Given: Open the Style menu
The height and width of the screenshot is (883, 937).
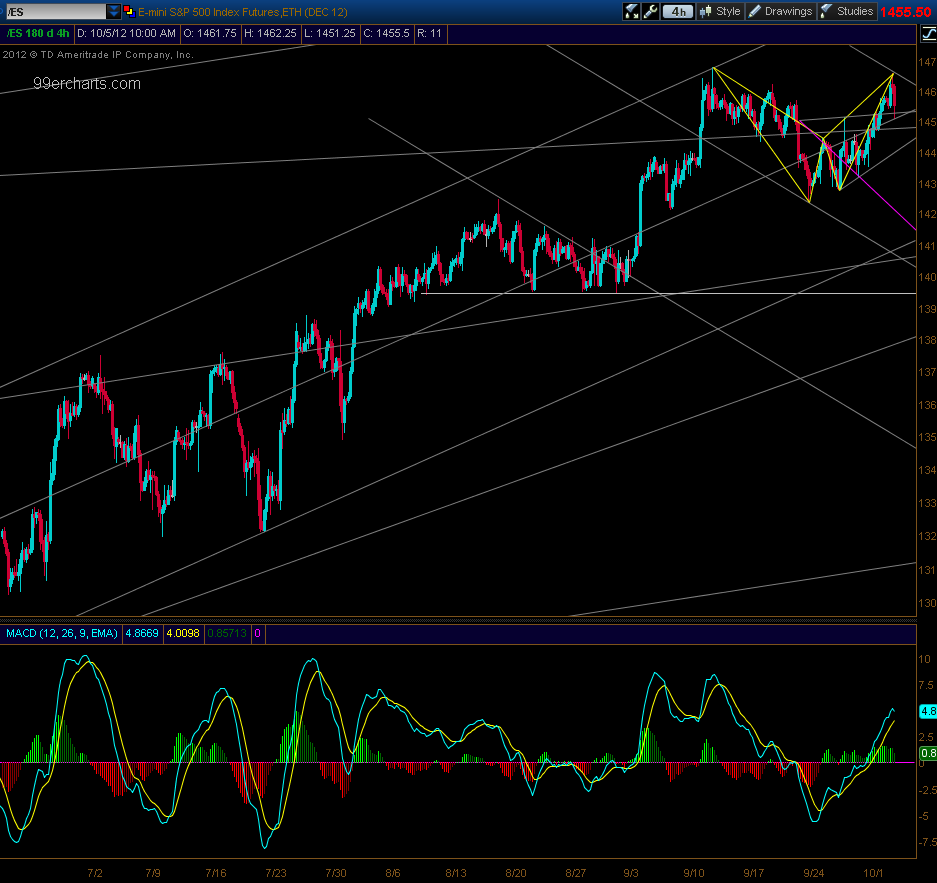Looking at the screenshot, I should pos(721,11).
